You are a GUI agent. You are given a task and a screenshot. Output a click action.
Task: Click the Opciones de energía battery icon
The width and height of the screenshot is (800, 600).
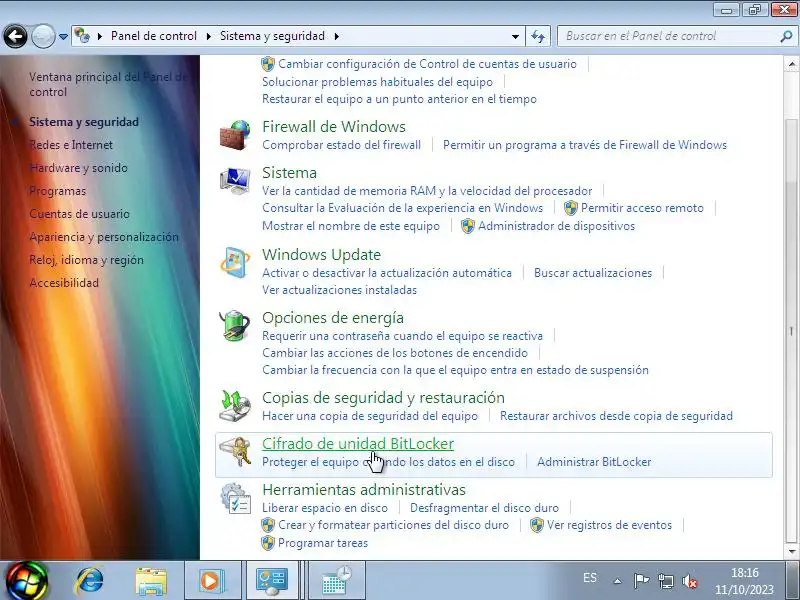[x=235, y=326]
